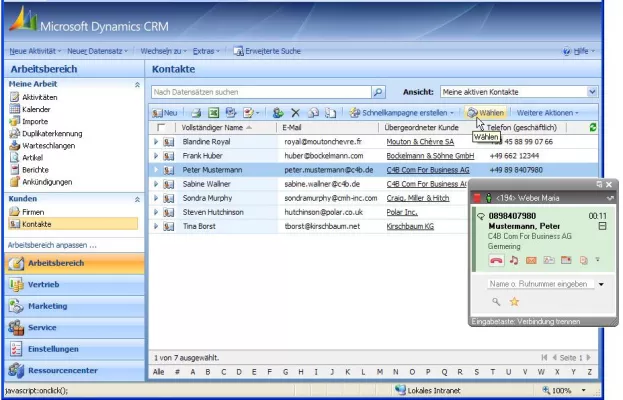The image size is (623, 400).
Task: Switch to the Service area
Action: pyautogui.click(x=75, y=328)
